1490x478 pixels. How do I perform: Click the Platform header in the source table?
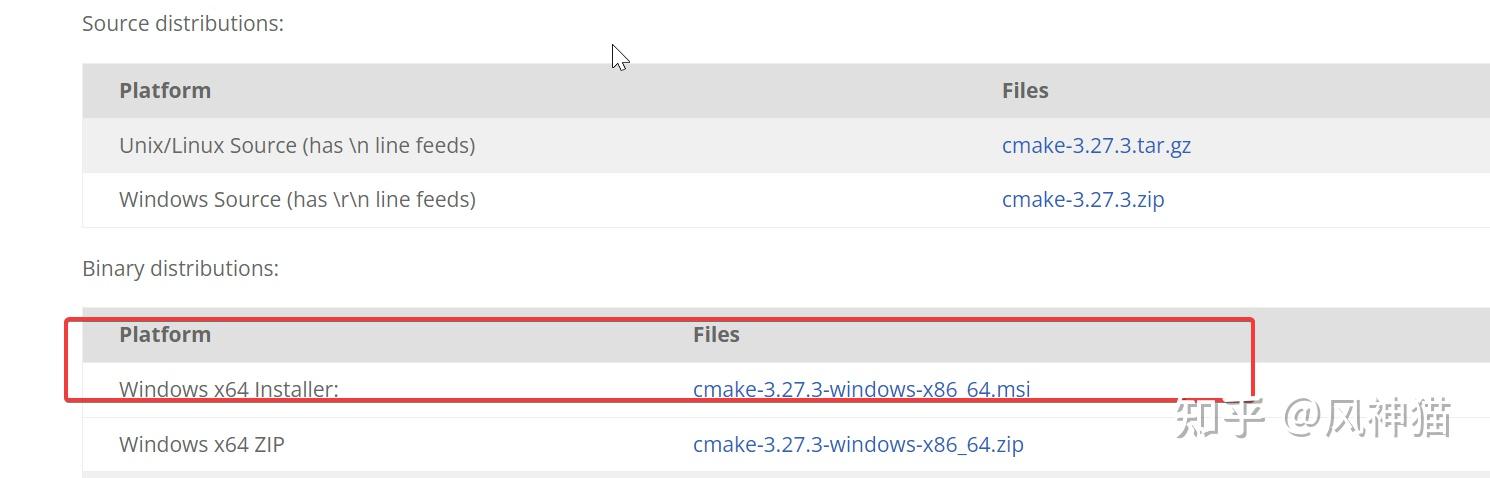tap(165, 90)
